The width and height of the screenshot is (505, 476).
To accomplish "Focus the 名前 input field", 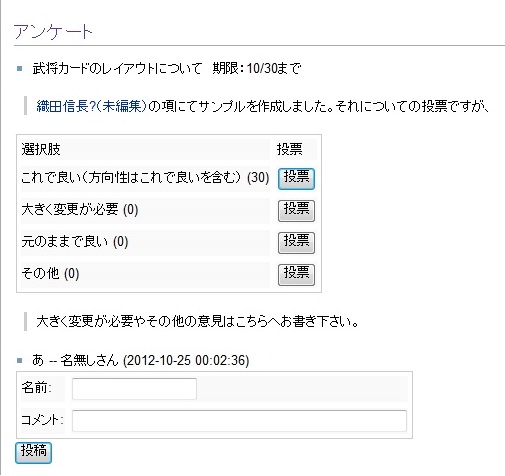I will click(134, 389).
